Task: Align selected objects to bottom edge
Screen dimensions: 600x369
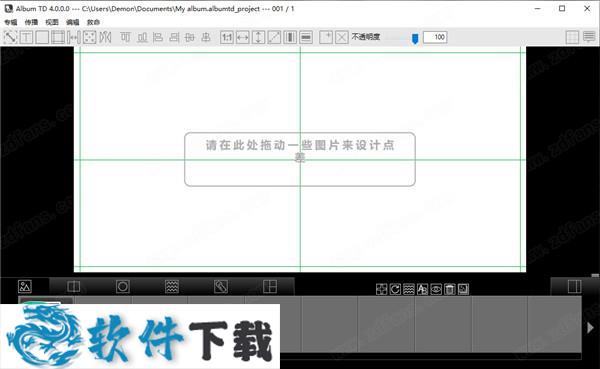Action: (x=142, y=37)
